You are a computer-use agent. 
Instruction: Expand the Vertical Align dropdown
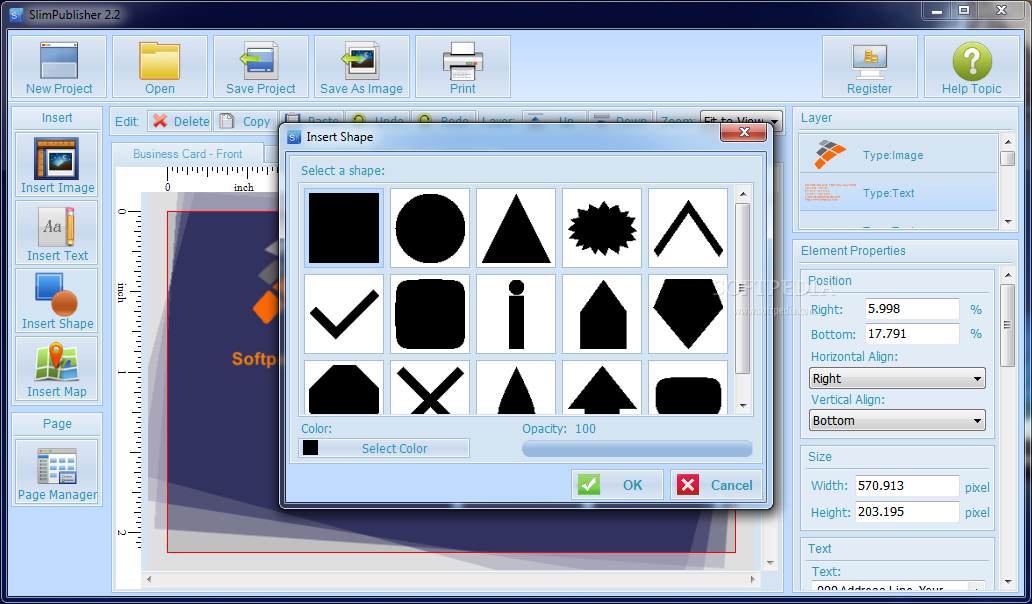(x=897, y=421)
